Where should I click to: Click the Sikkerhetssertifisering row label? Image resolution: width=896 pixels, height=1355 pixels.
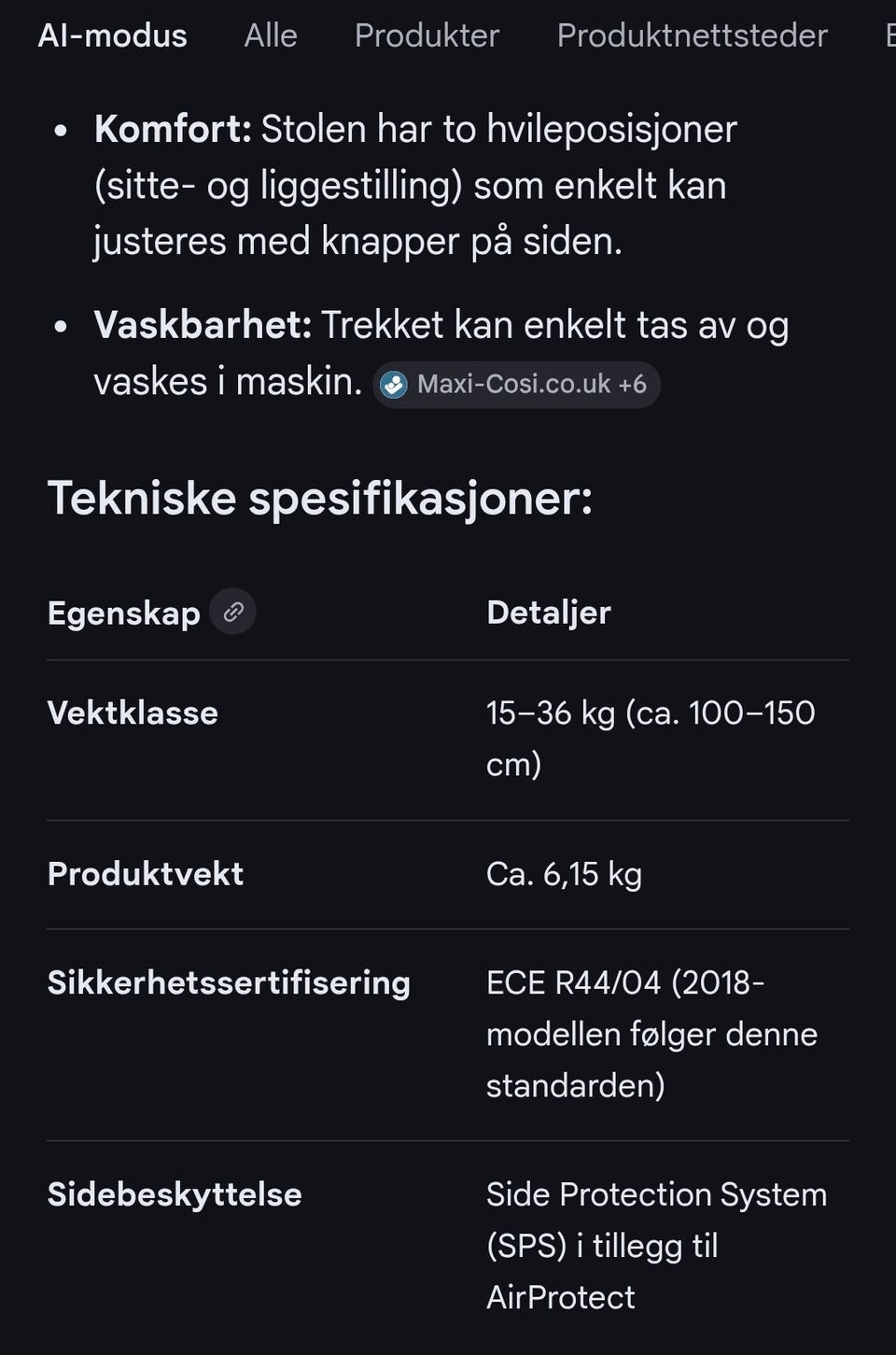[229, 982]
